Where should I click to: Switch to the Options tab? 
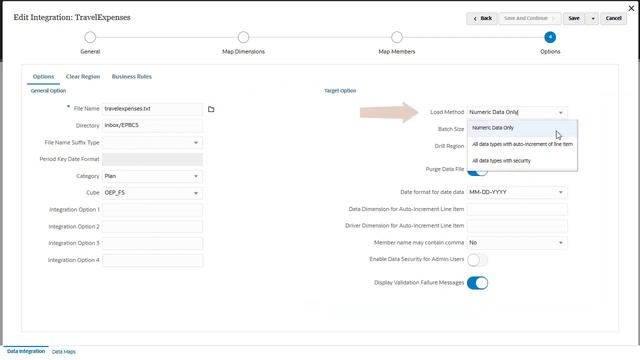[43, 76]
